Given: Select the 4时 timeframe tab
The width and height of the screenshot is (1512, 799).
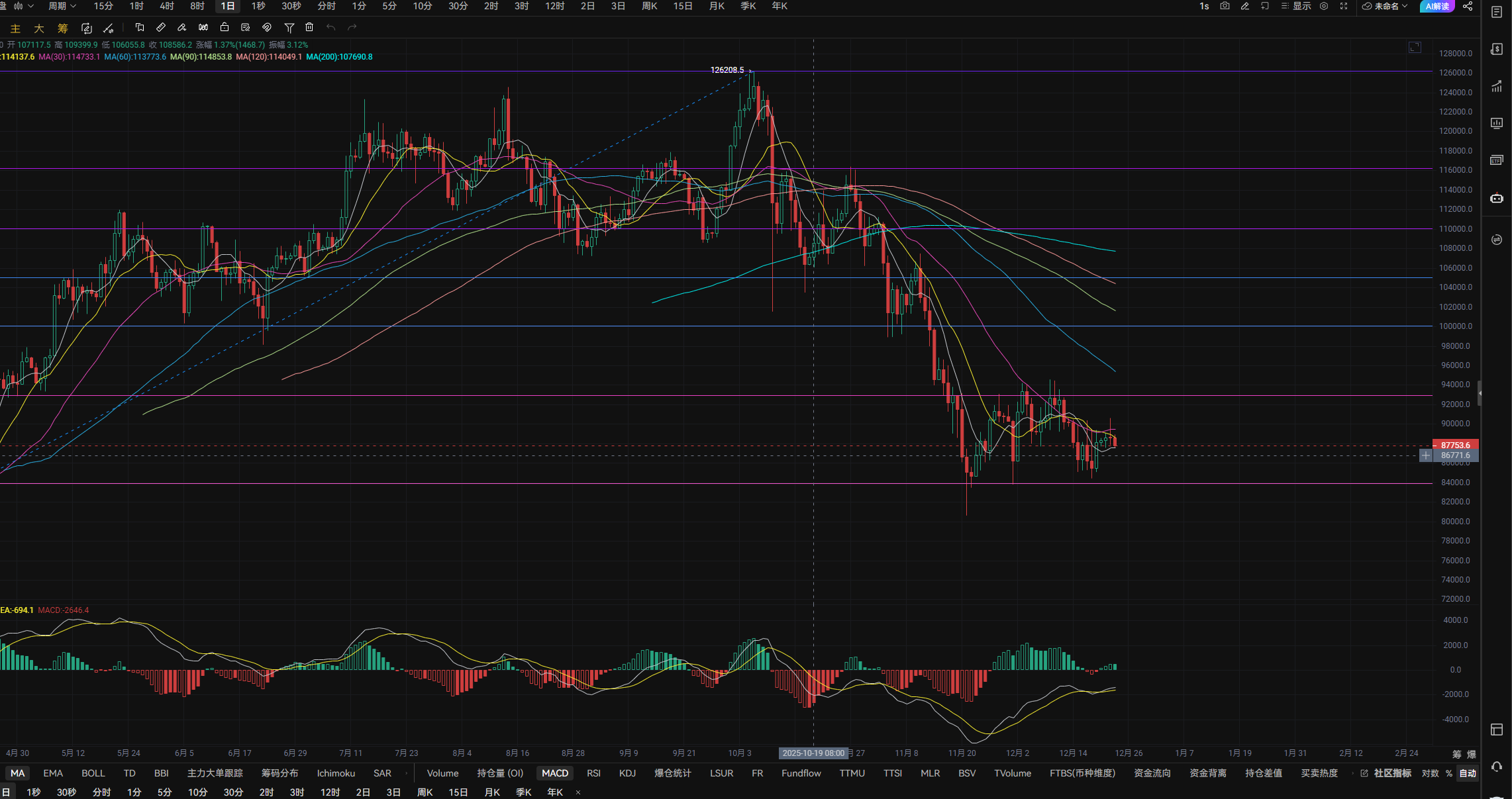Looking at the screenshot, I should [x=167, y=6].
